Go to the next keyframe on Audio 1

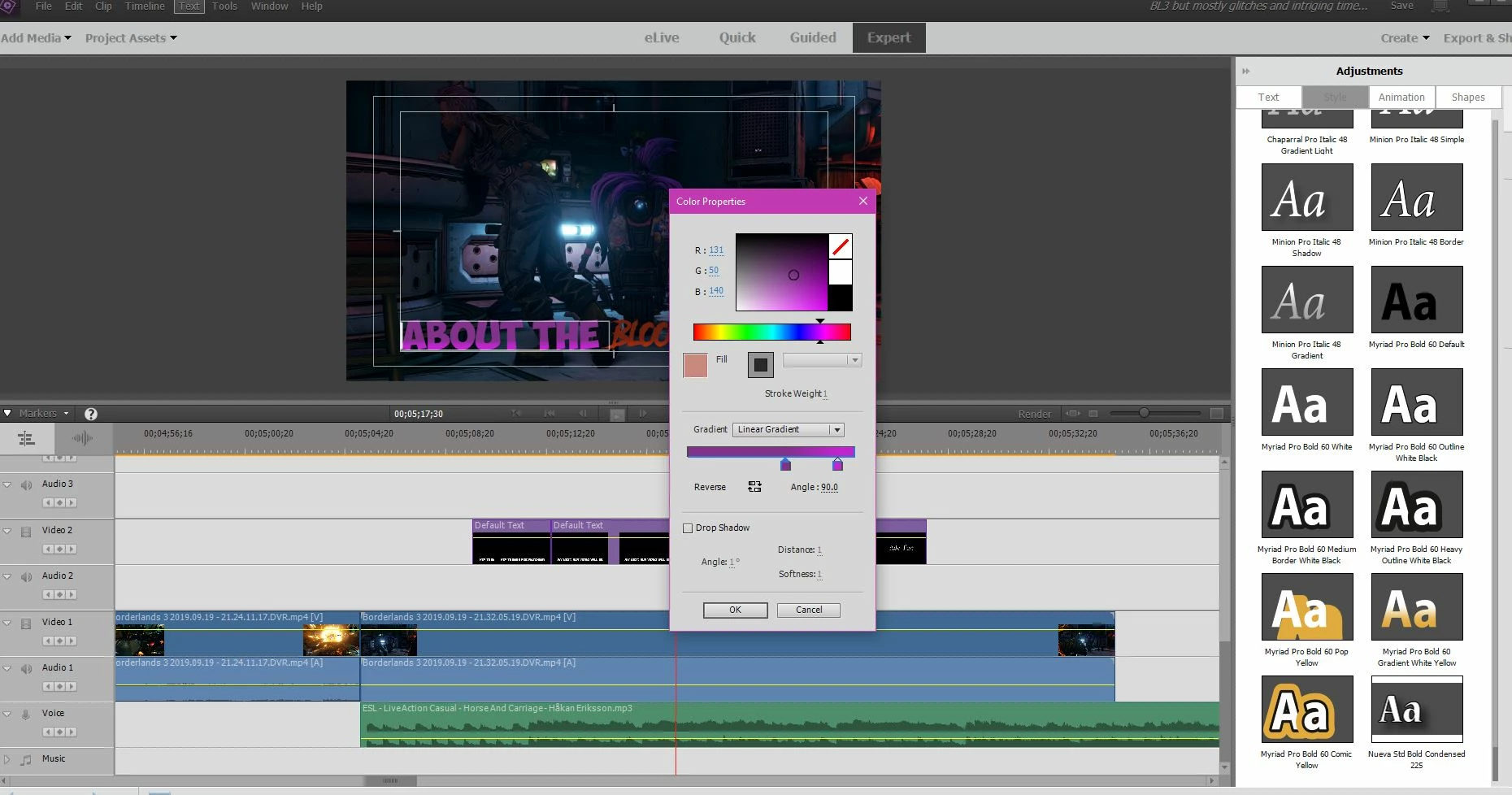71,687
